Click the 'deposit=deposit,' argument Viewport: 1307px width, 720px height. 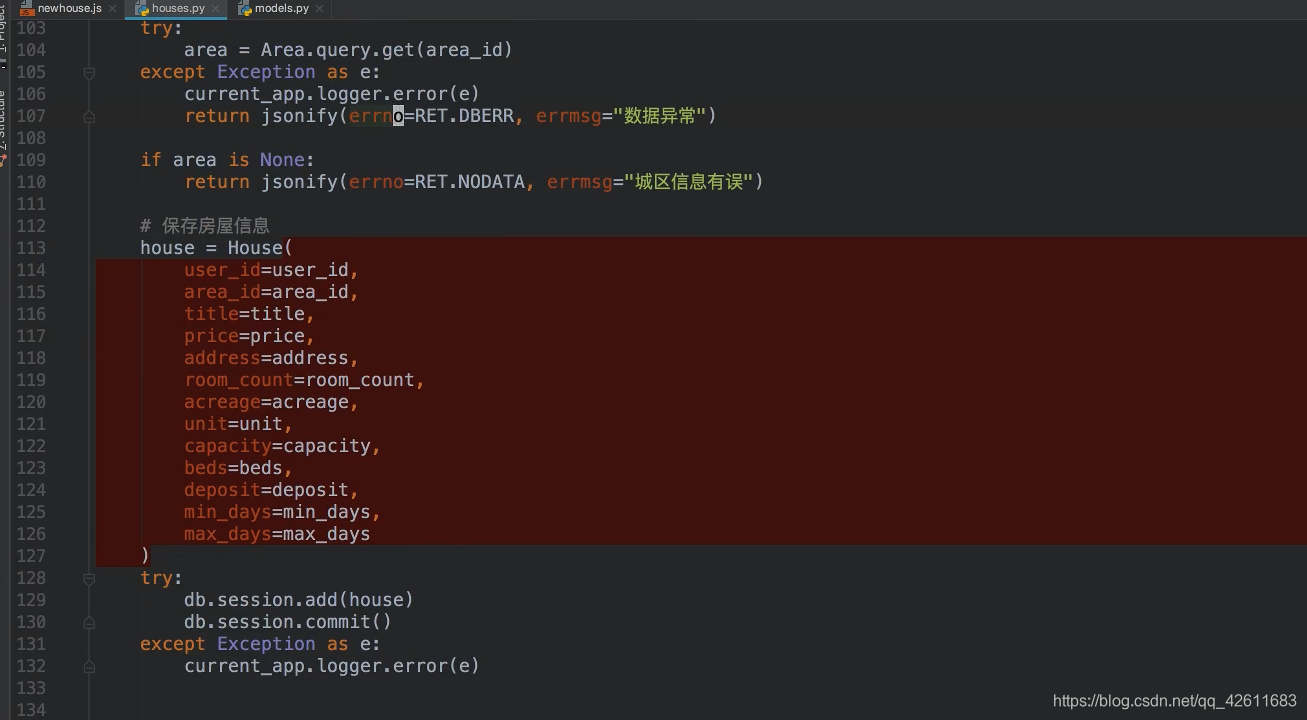pos(271,490)
